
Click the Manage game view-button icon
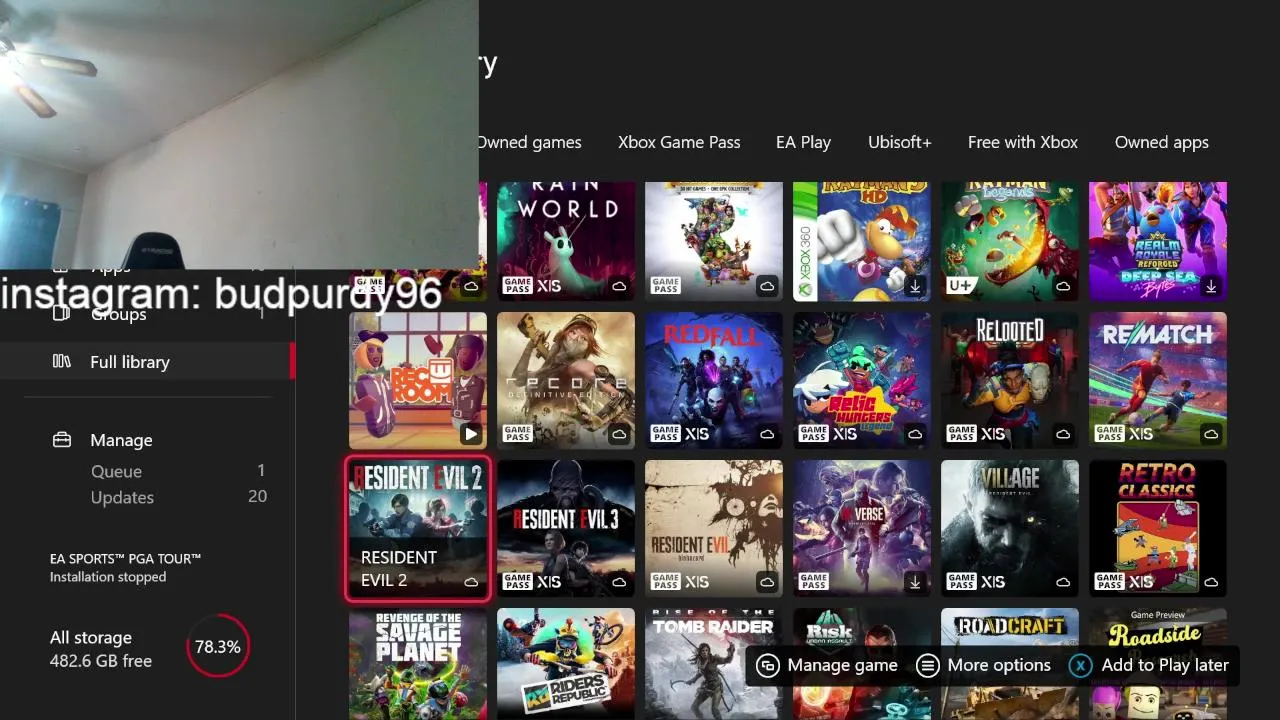click(x=768, y=665)
